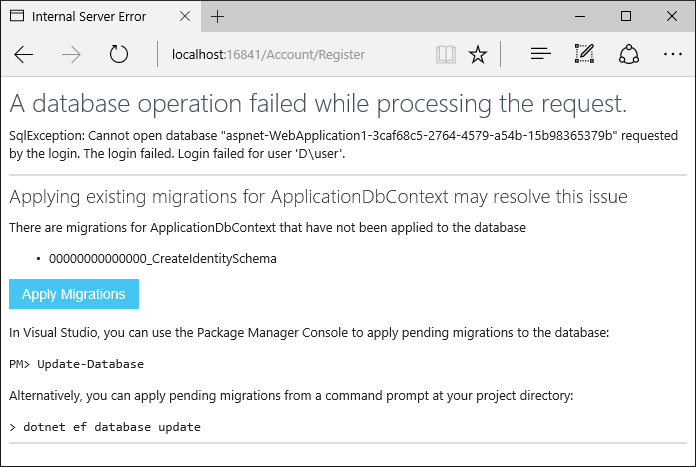Open the Share icon

(x=629, y=54)
